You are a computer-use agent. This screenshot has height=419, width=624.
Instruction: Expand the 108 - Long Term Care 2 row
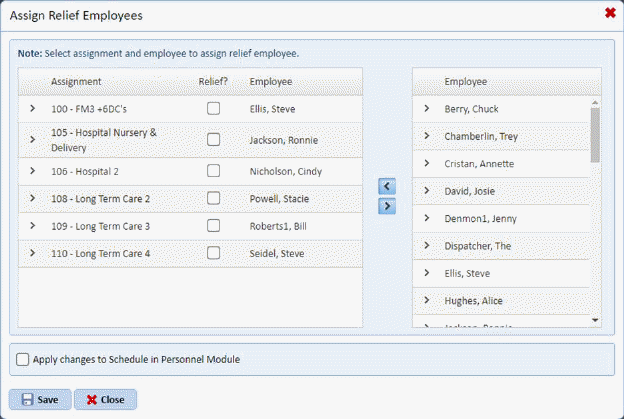coord(32,199)
